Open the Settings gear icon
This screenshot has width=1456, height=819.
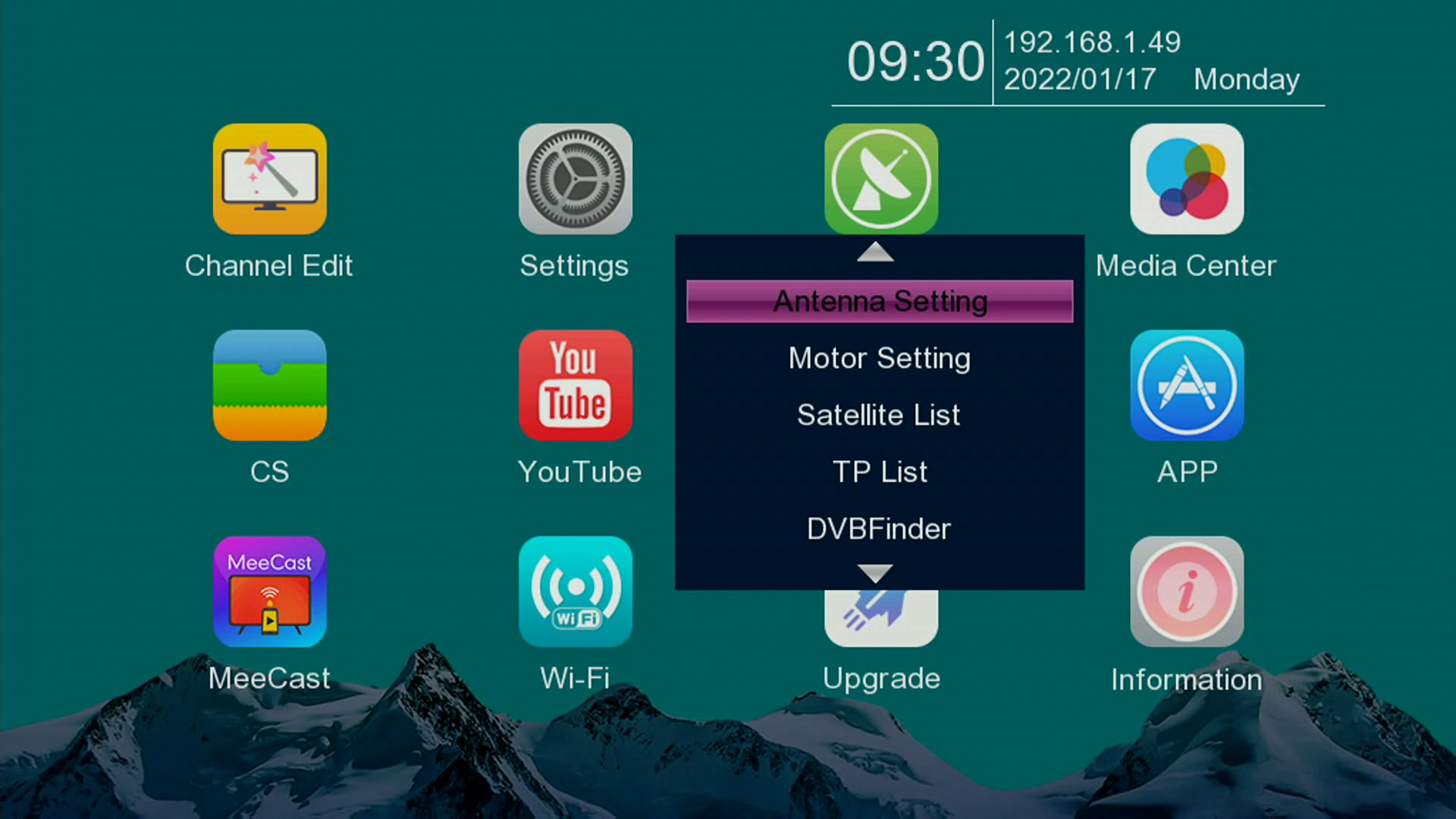[575, 179]
